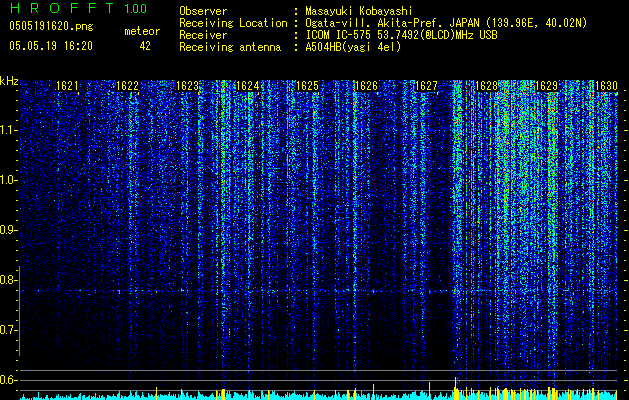Click the 0.9 kHz axis tick label

[9, 230]
